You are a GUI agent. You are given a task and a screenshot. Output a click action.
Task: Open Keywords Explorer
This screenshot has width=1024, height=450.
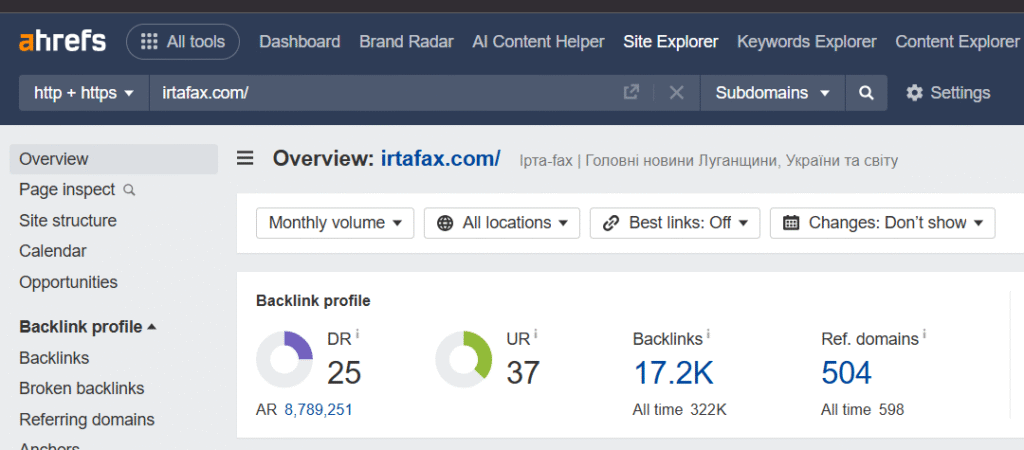click(807, 42)
